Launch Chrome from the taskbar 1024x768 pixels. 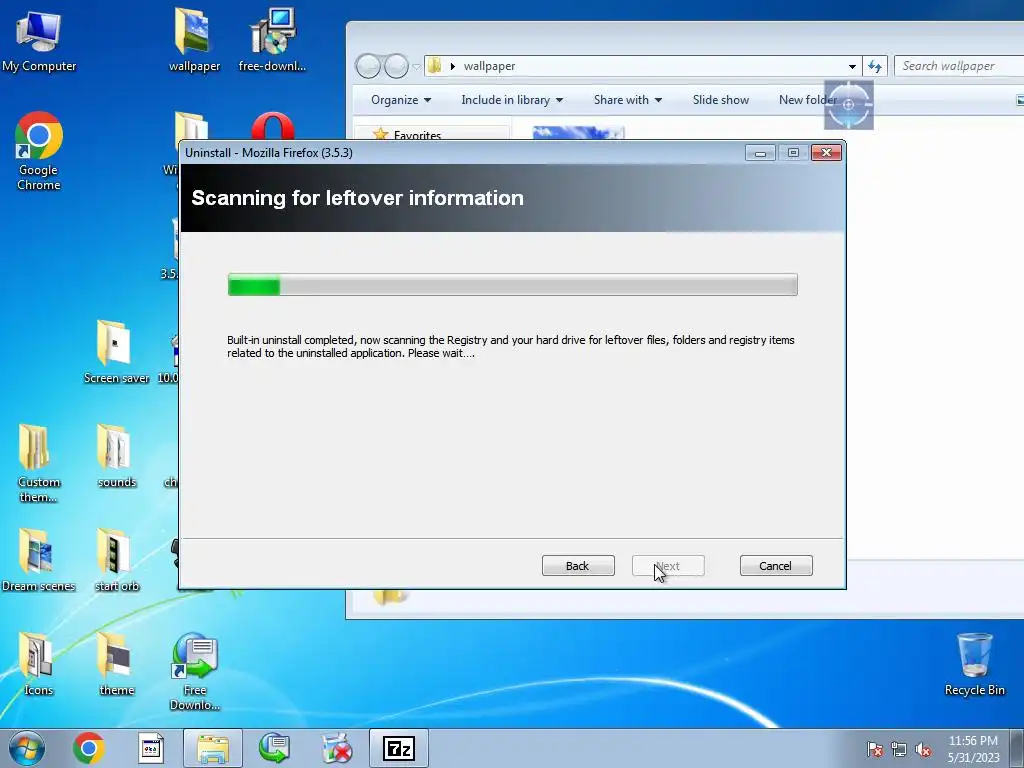[89, 748]
